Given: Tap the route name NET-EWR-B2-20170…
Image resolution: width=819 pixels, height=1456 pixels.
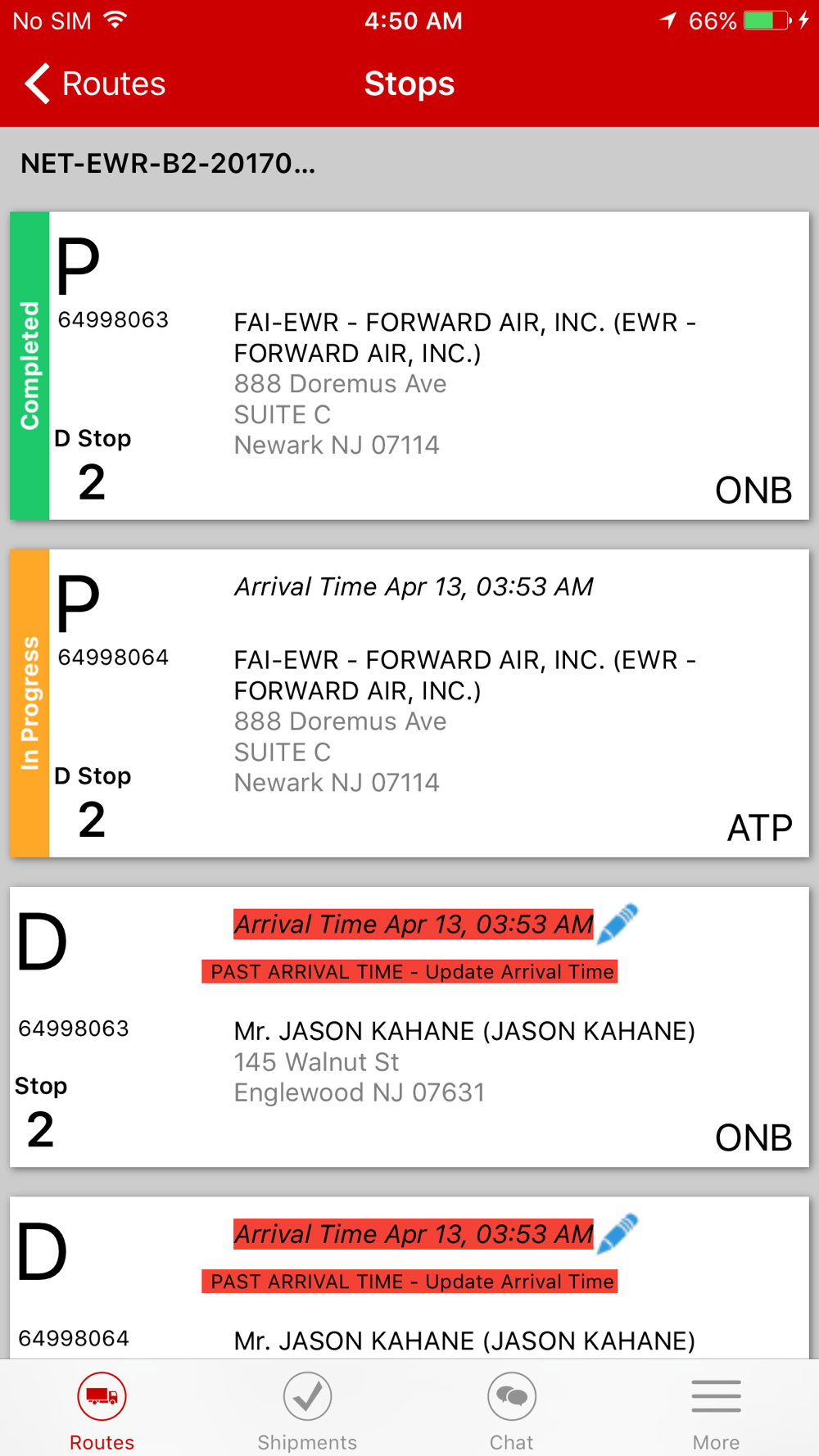Looking at the screenshot, I should (168, 164).
